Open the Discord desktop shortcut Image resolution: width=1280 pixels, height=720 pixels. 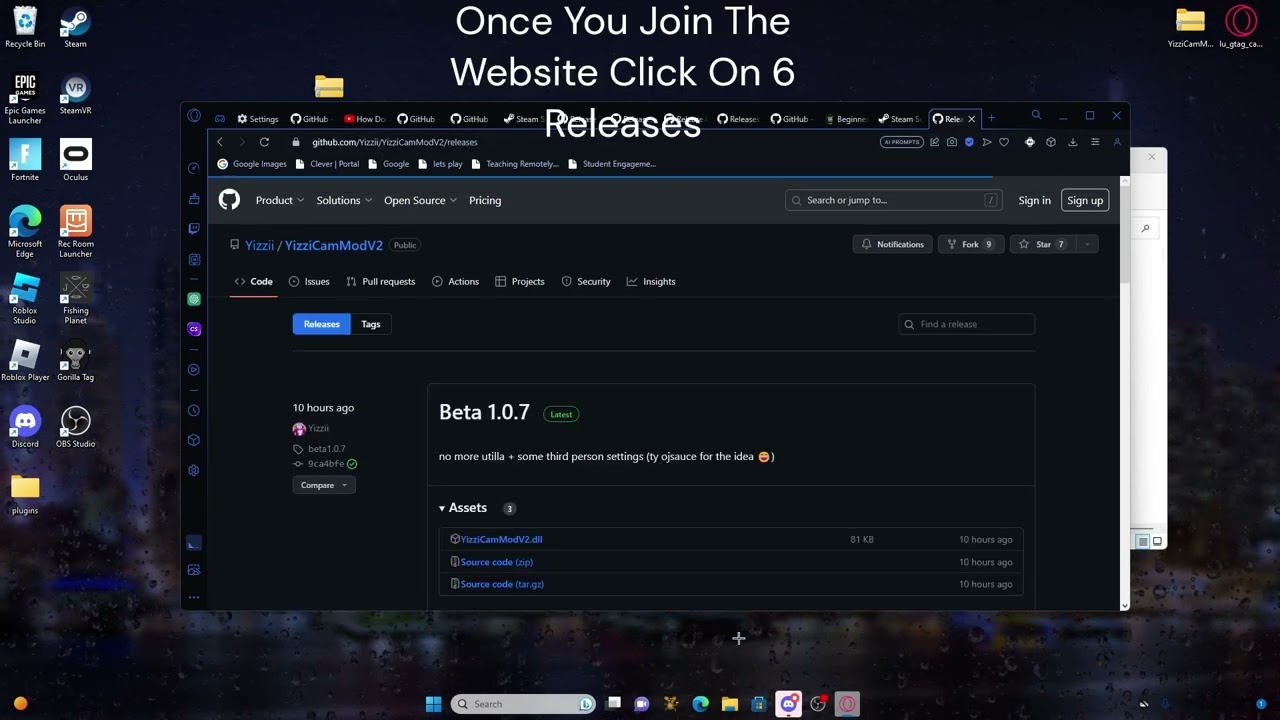click(25, 427)
